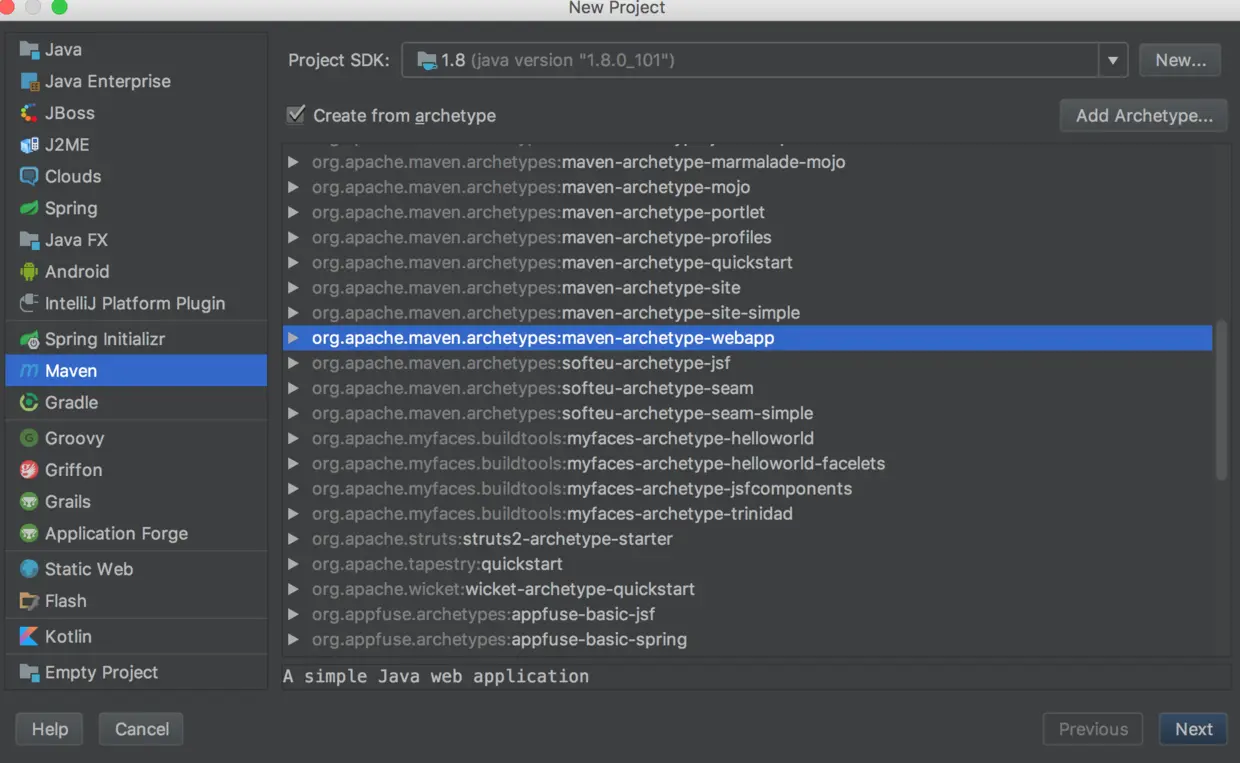Click the archetype list vertical scrollbar thumb
Viewport: 1240px width, 763px height.
[1221, 400]
